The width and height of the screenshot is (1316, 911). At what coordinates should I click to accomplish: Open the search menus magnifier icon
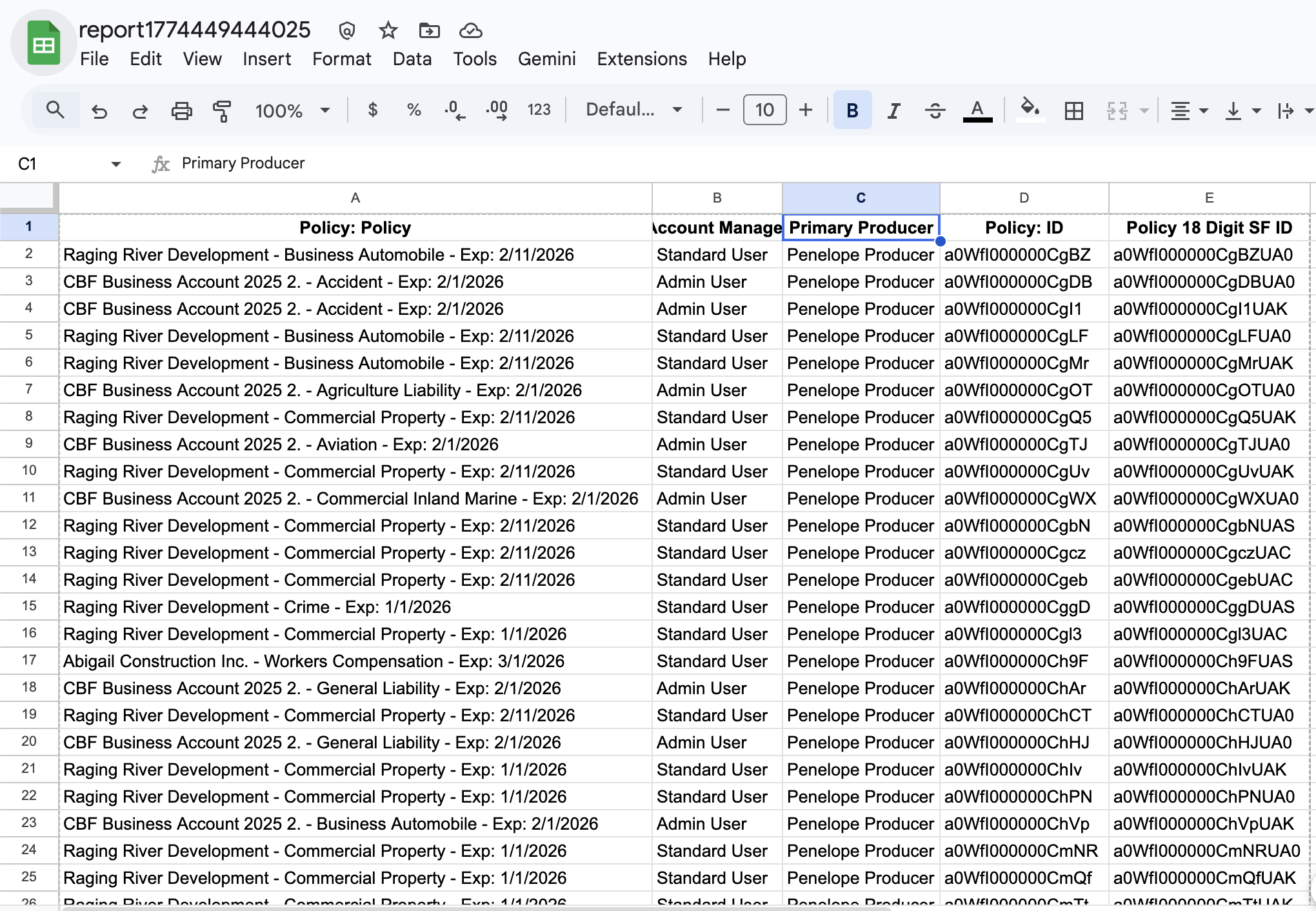(x=55, y=110)
